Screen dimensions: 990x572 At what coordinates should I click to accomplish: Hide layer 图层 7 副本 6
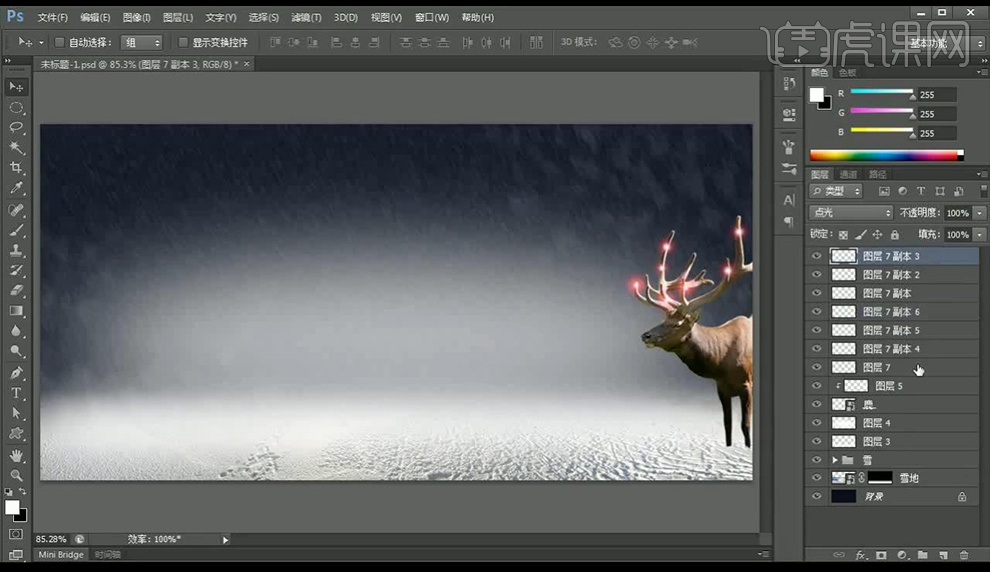click(816, 311)
